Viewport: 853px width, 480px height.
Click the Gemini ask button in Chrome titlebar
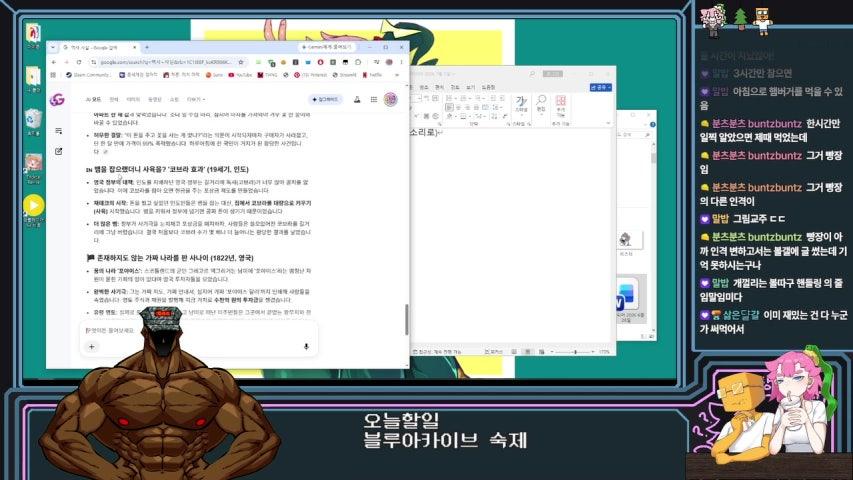(x=326, y=47)
